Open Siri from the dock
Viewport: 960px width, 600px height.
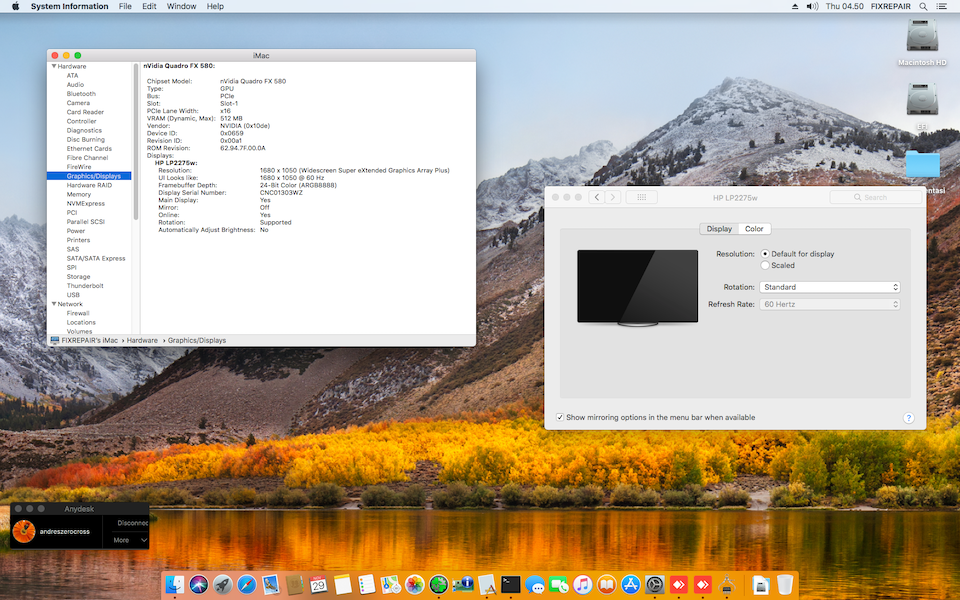coord(198,585)
